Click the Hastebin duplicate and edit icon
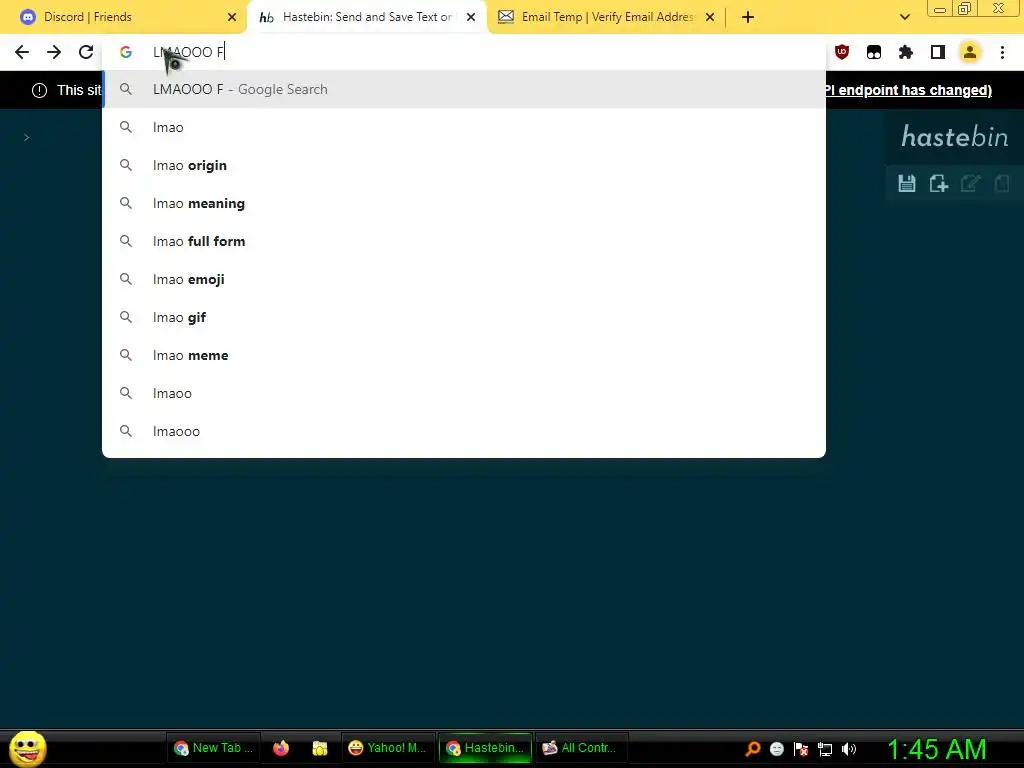Viewport: 1024px width, 768px height. click(970, 184)
